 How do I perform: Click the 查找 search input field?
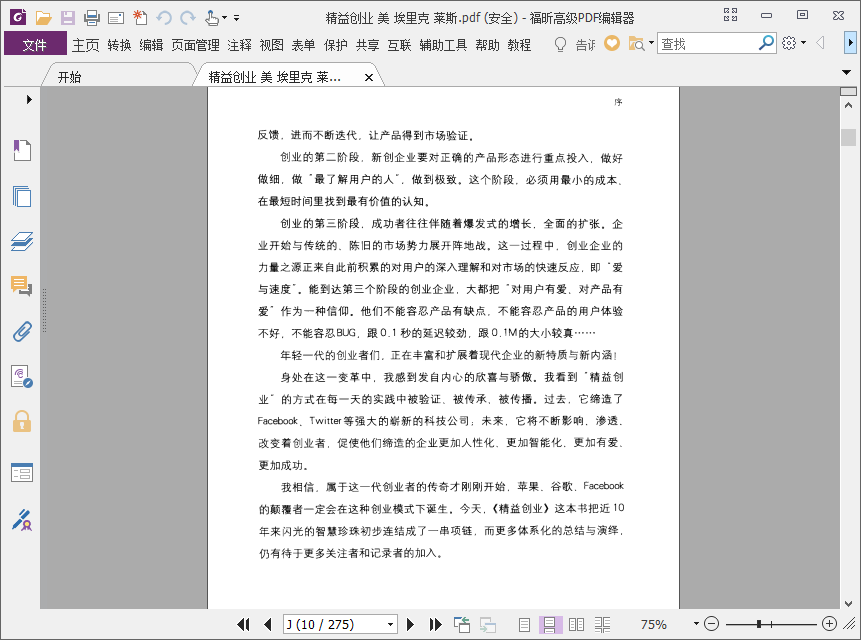(x=708, y=43)
